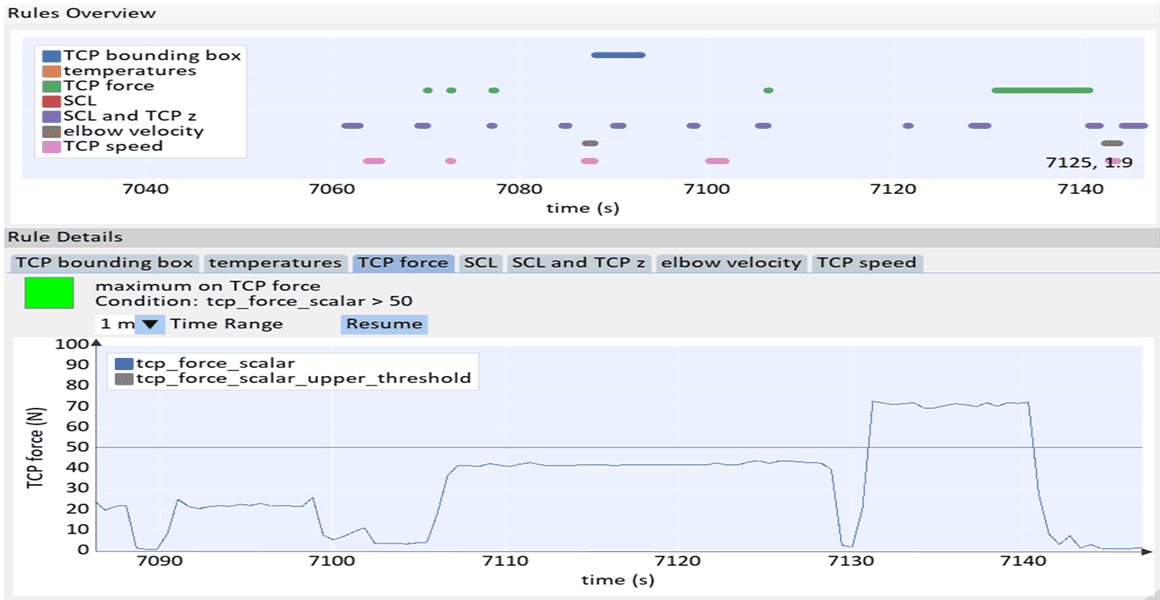Screen dimensions: 1160x600
Task: Click the blue TCP bounding box legend swatch
Action: point(50,56)
